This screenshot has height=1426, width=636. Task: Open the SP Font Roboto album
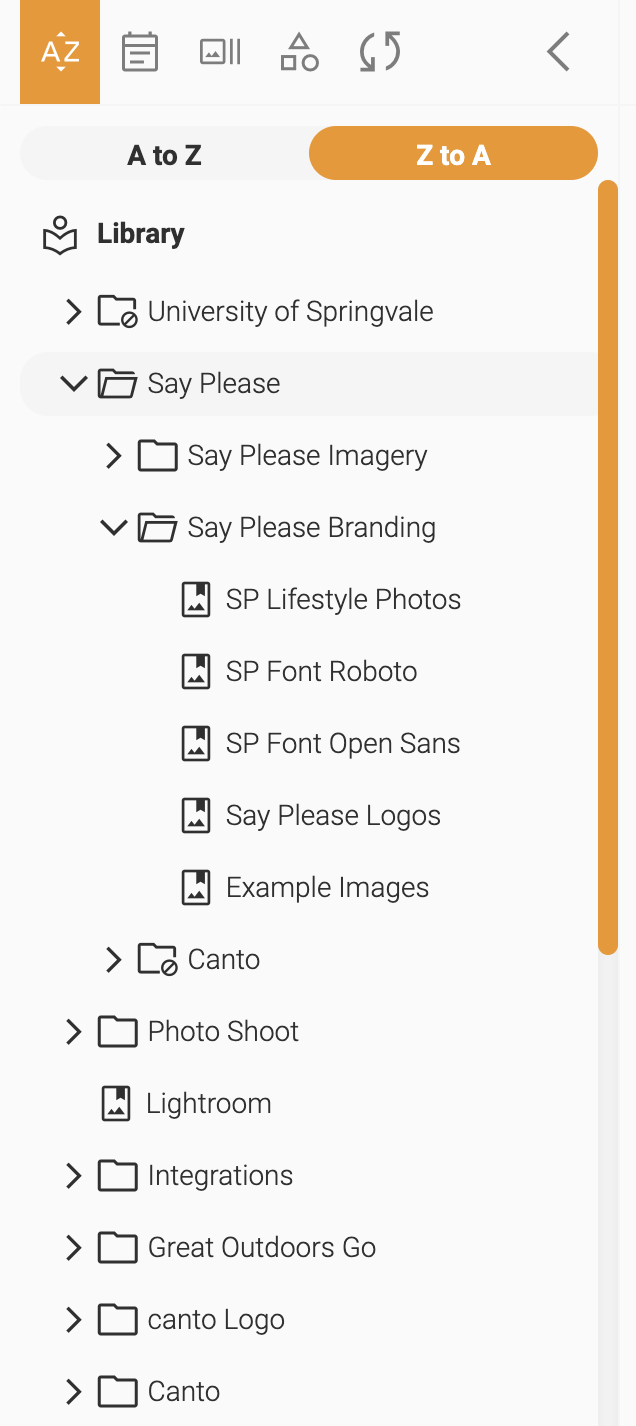pos(320,672)
